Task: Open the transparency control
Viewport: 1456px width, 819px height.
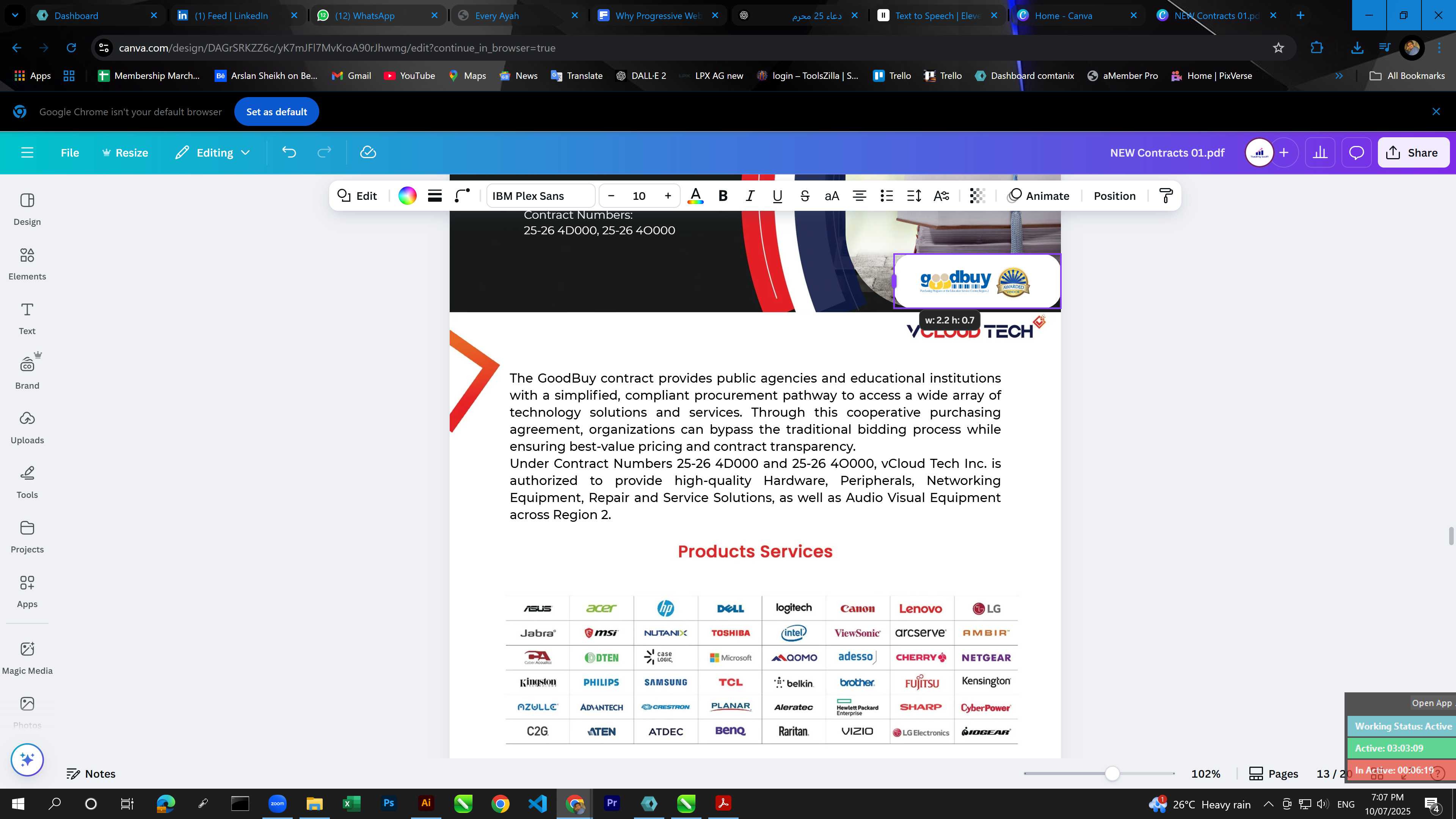Action: (977, 196)
